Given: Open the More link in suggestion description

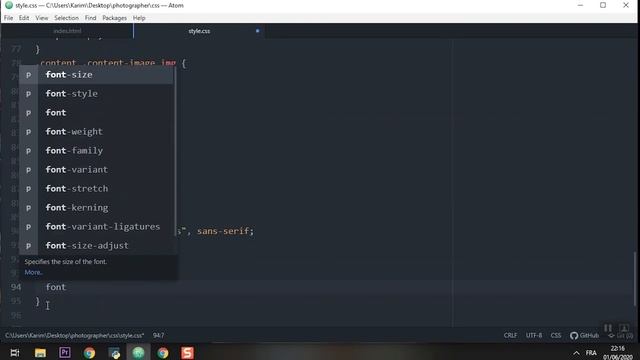Looking at the screenshot, I should pyautogui.click(x=33, y=272).
